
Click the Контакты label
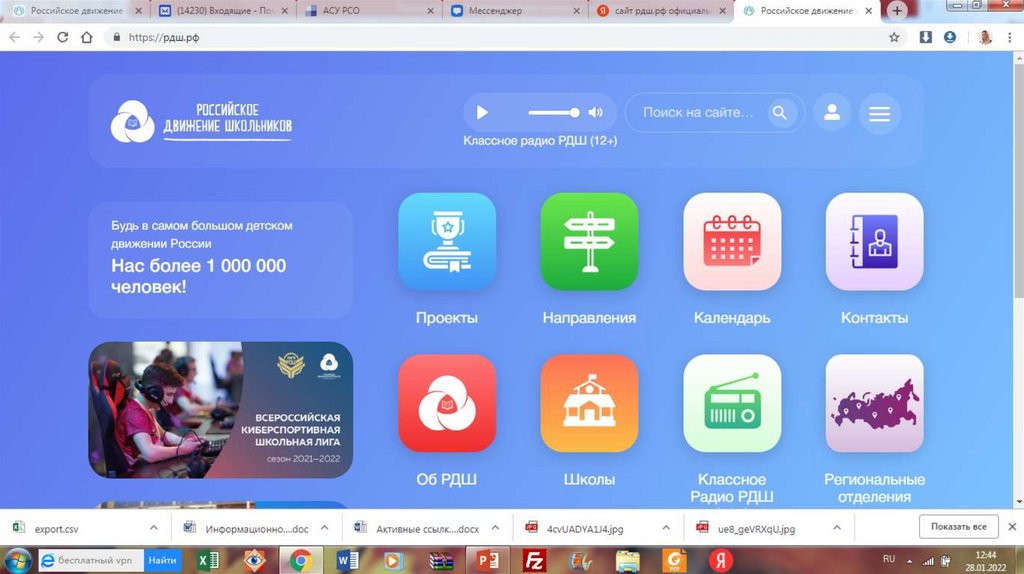click(x=874, y=318)
